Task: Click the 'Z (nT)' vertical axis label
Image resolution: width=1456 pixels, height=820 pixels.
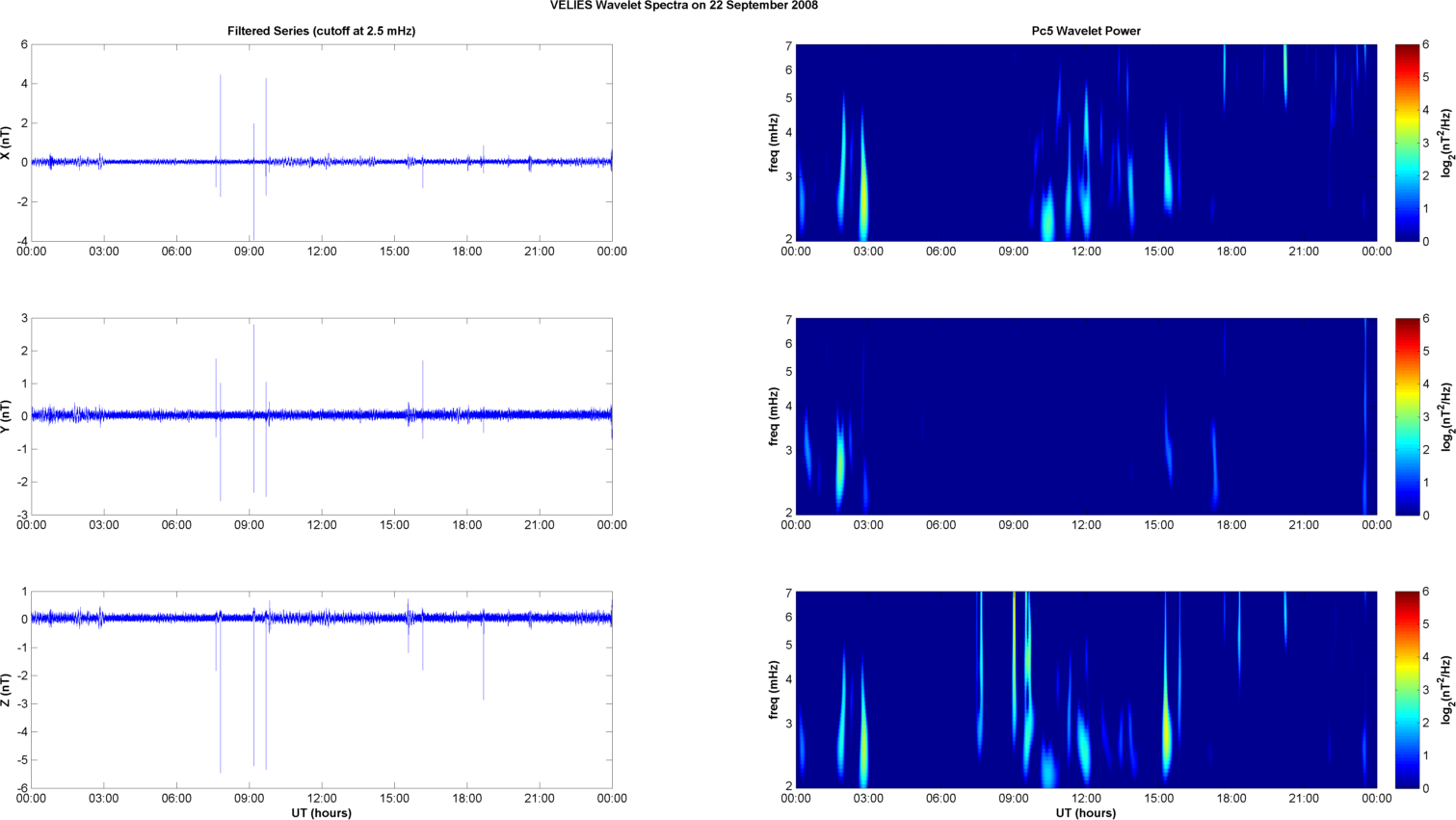Action: pyautogui.click(x=7, y=690)
